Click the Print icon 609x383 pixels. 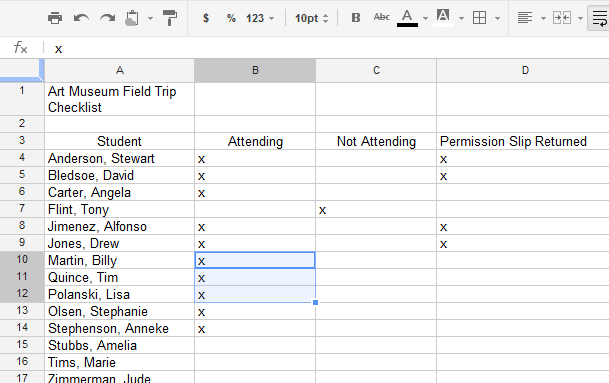55,18
